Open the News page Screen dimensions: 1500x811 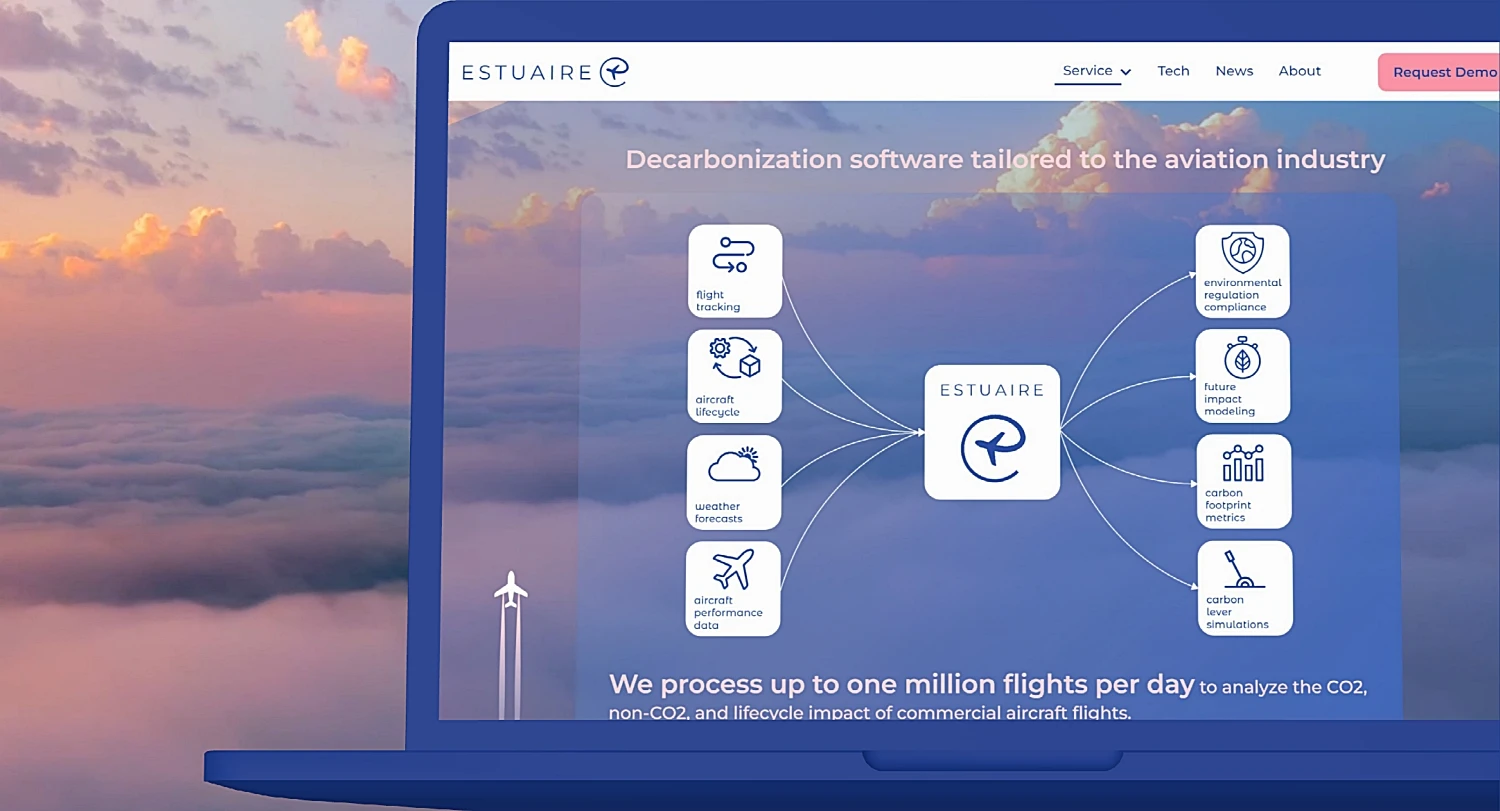tap(1234, 71)
